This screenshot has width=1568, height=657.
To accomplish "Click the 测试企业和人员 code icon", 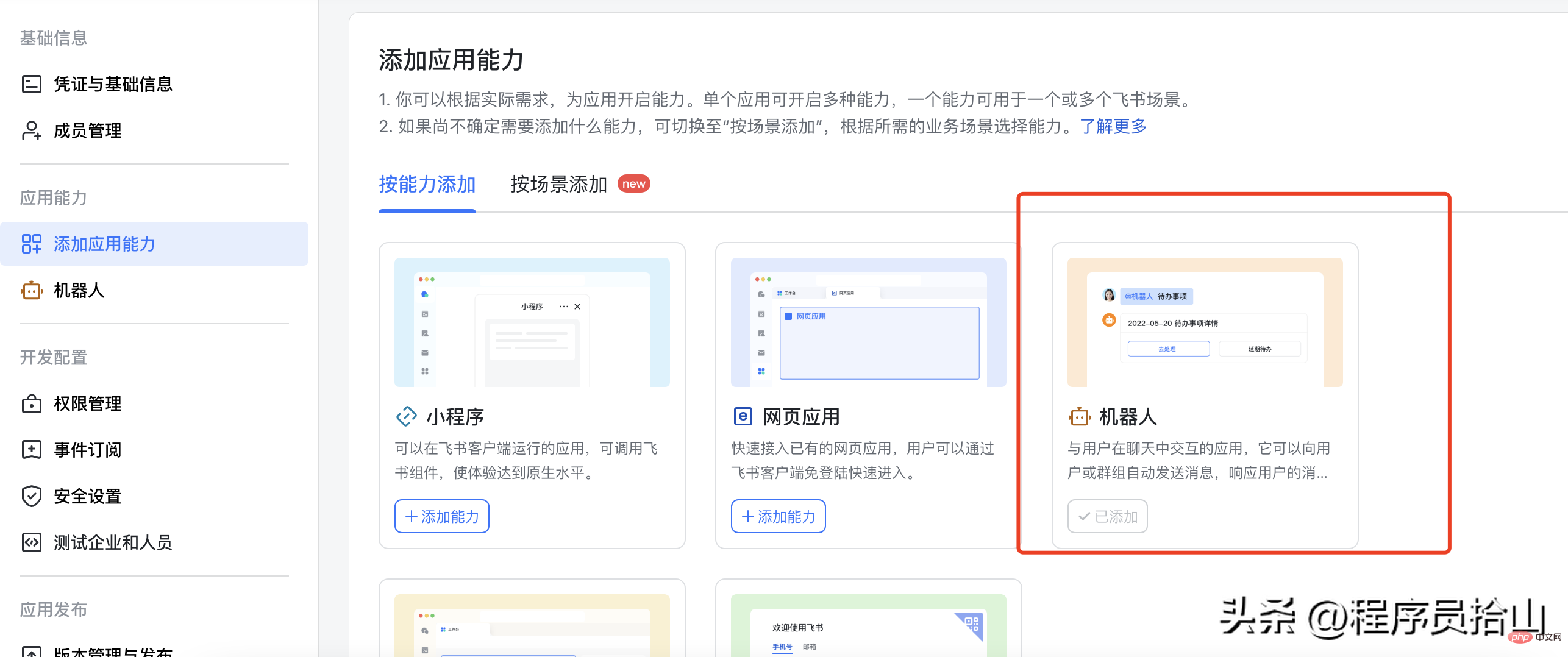I will (31, 542).
